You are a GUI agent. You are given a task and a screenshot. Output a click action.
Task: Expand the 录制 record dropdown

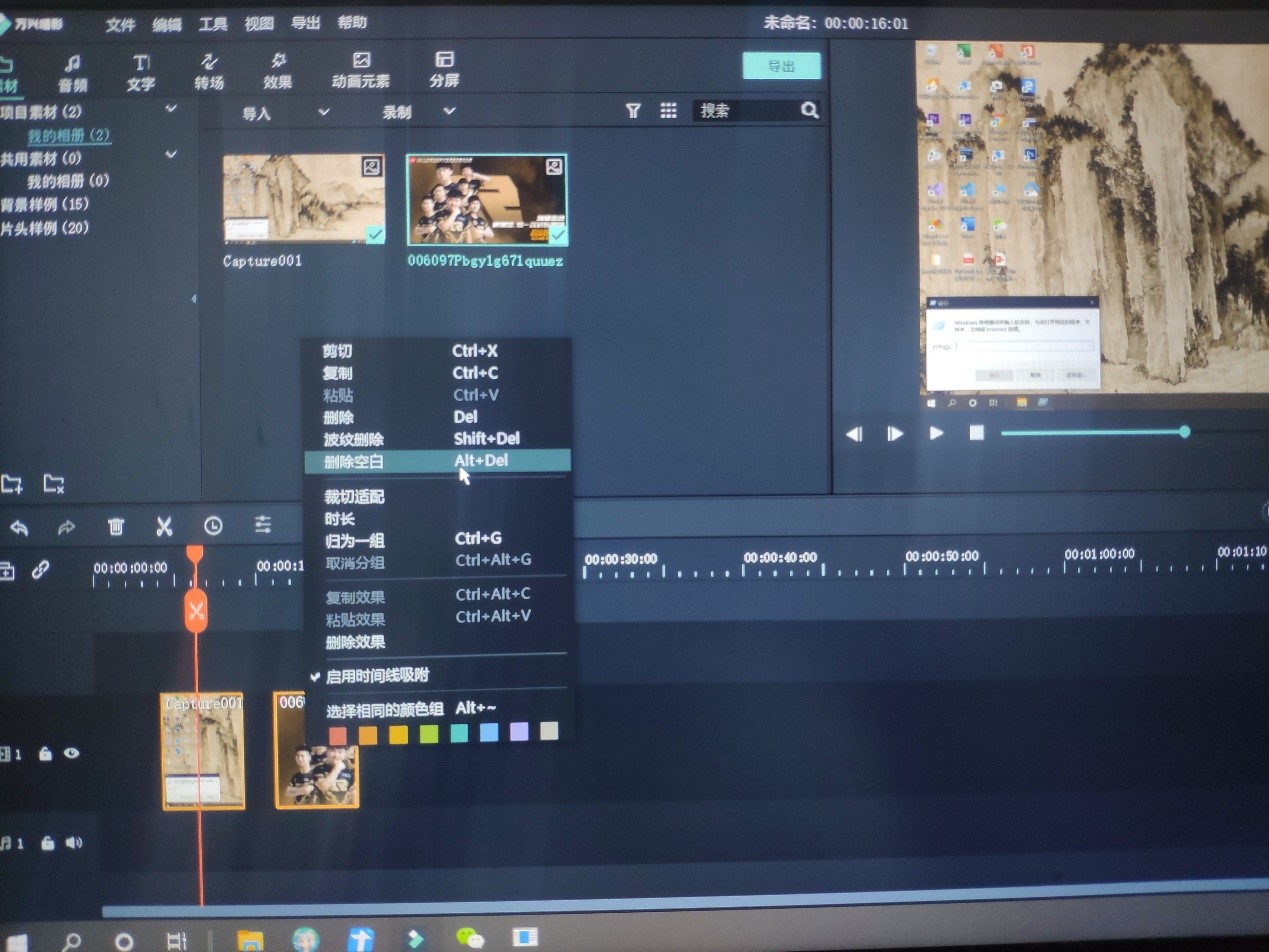[449, 112]
